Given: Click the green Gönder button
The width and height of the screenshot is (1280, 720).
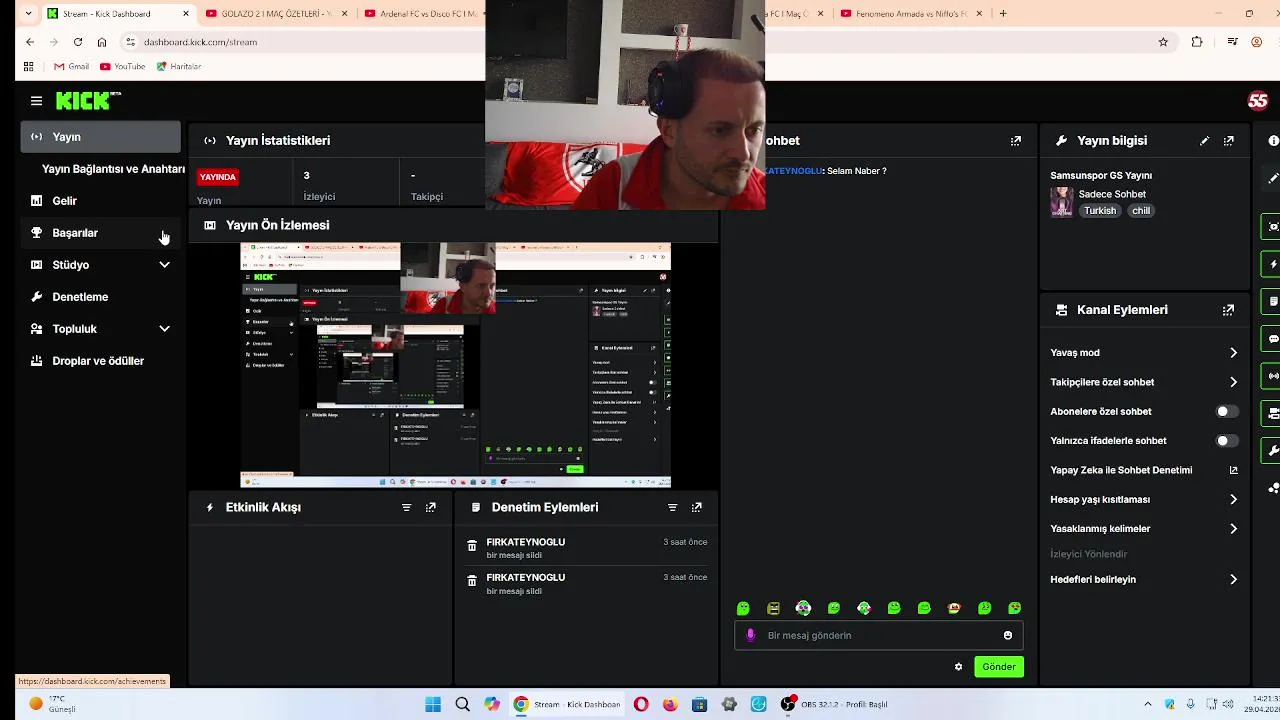Looking at the screenshot, I should [999, 667].
